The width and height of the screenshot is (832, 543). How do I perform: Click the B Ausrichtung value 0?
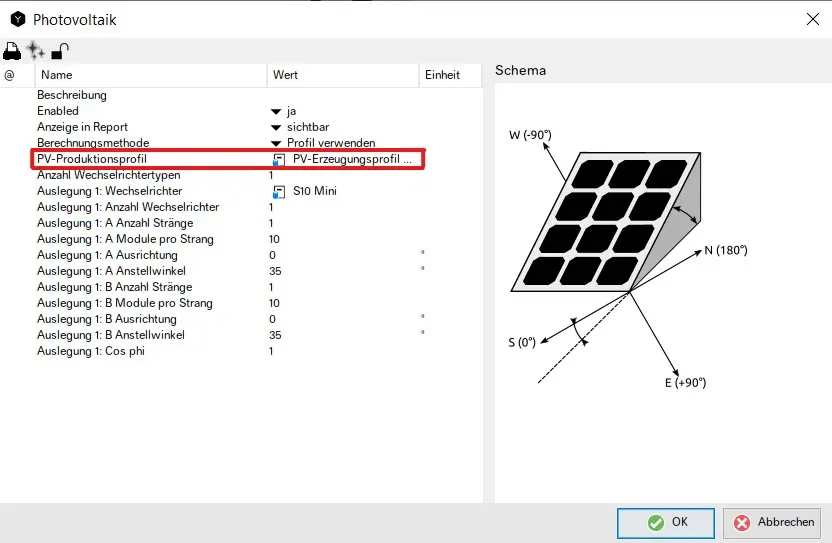272,319
